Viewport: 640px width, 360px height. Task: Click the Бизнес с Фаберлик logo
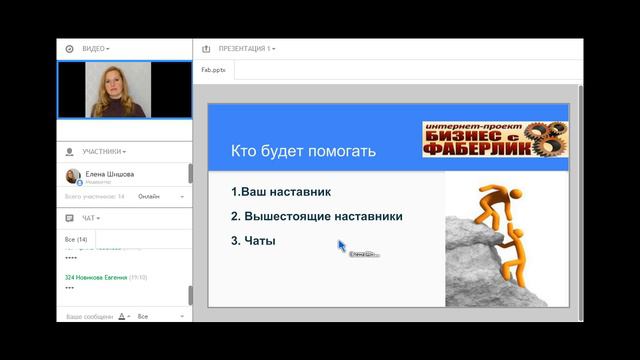click(x=495, y=139)
